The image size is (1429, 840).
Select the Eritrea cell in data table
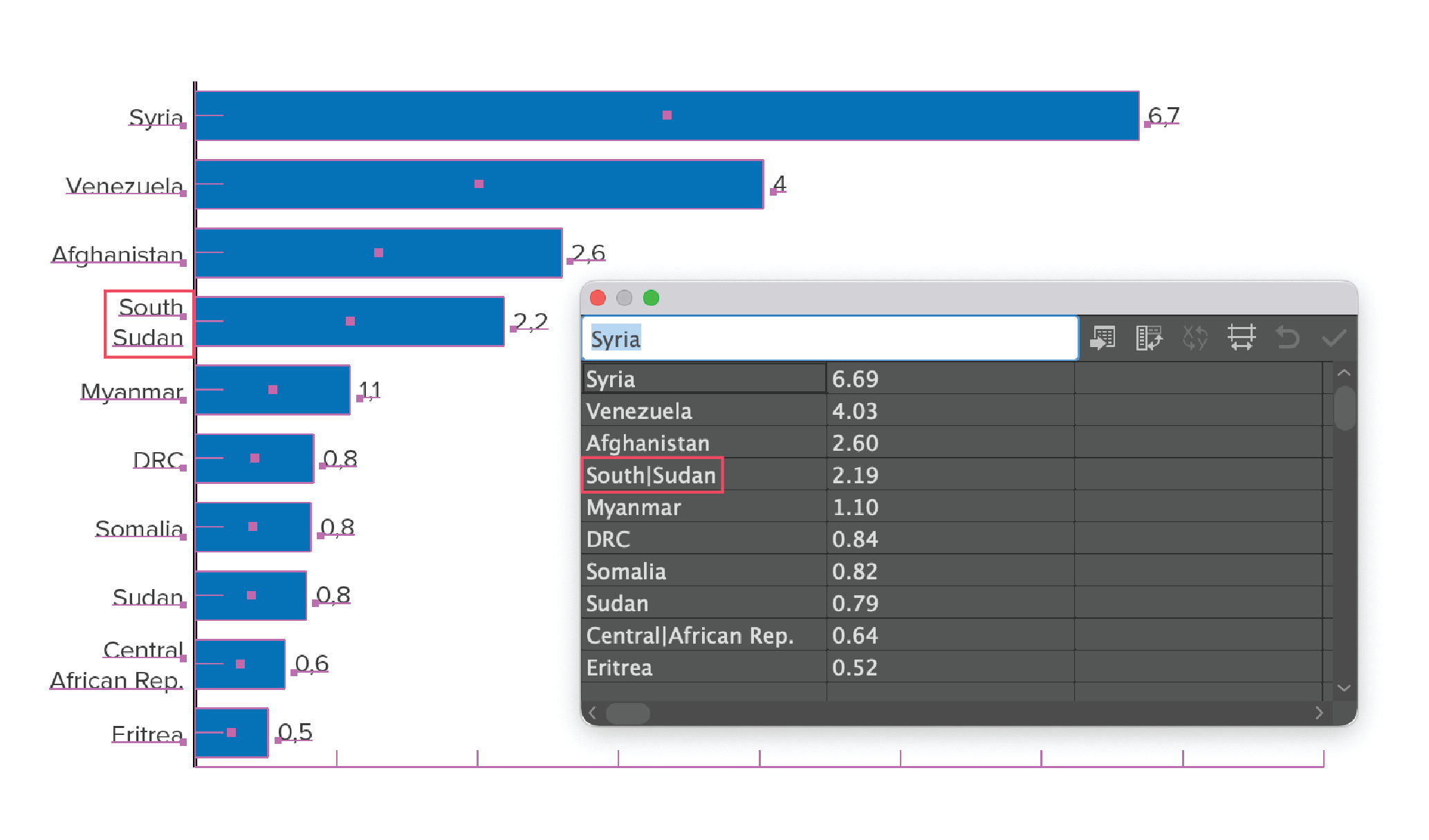[x=704, y=667]
